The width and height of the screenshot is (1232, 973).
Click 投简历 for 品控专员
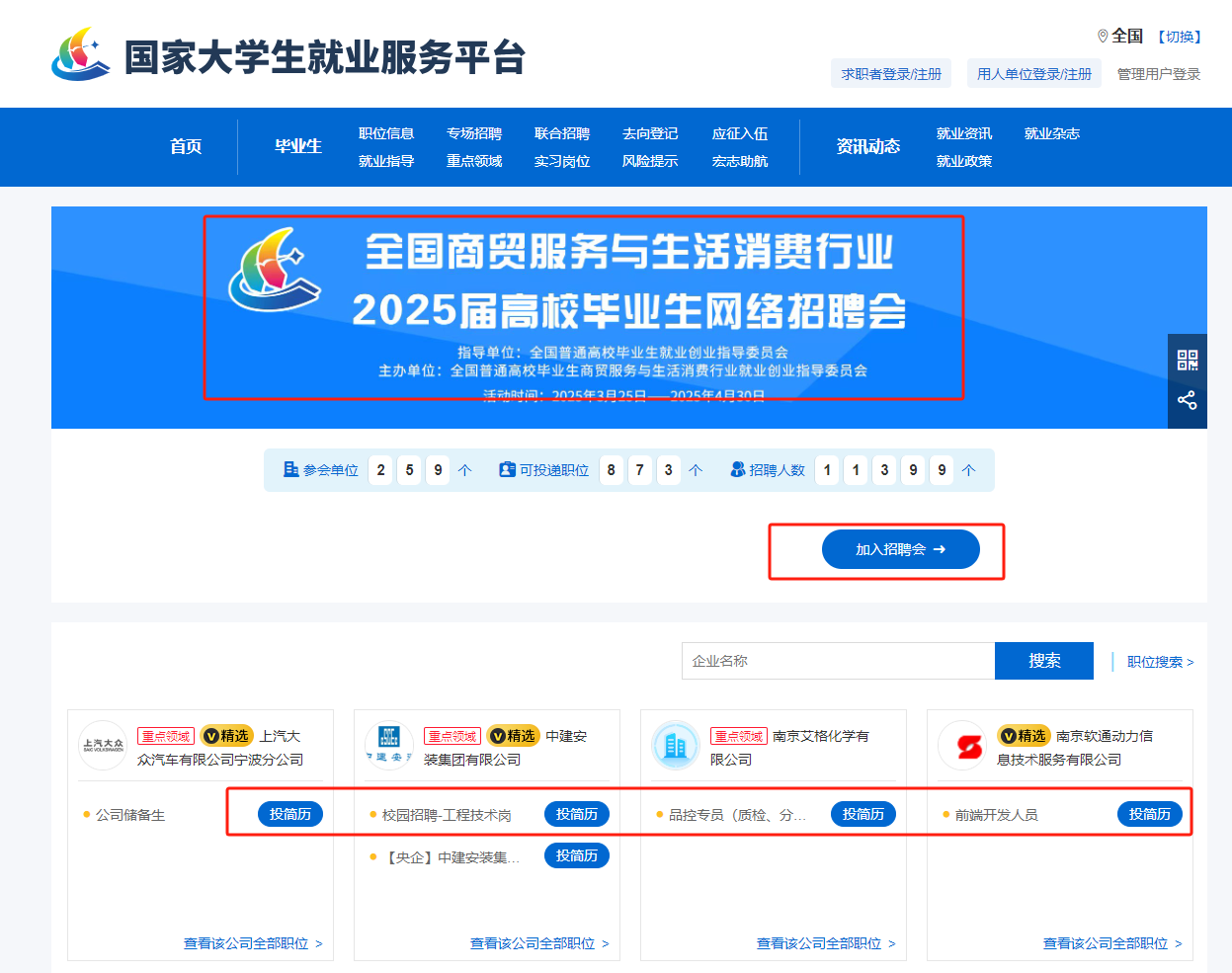tap(863, 814)
